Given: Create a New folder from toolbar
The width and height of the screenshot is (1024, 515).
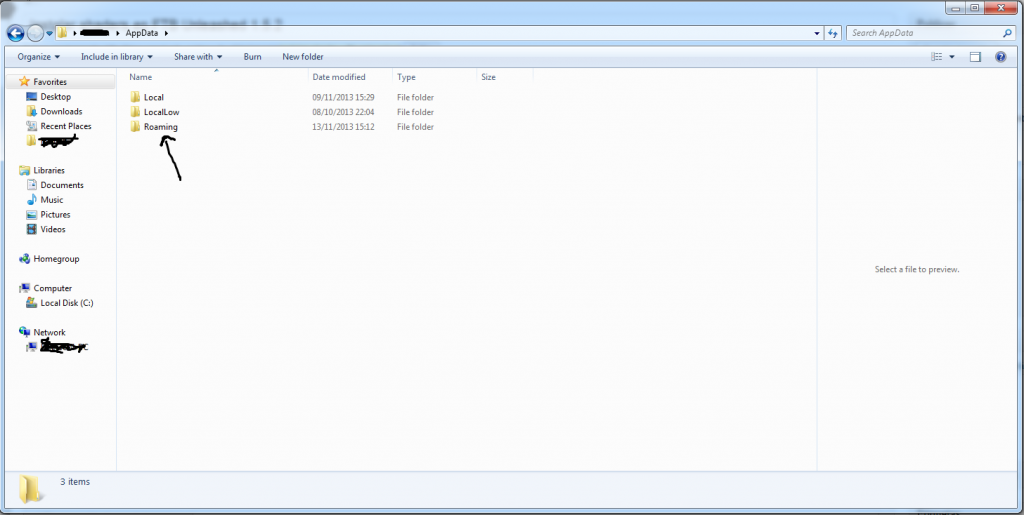Looking at the screenshot, I should click(303, 57).
